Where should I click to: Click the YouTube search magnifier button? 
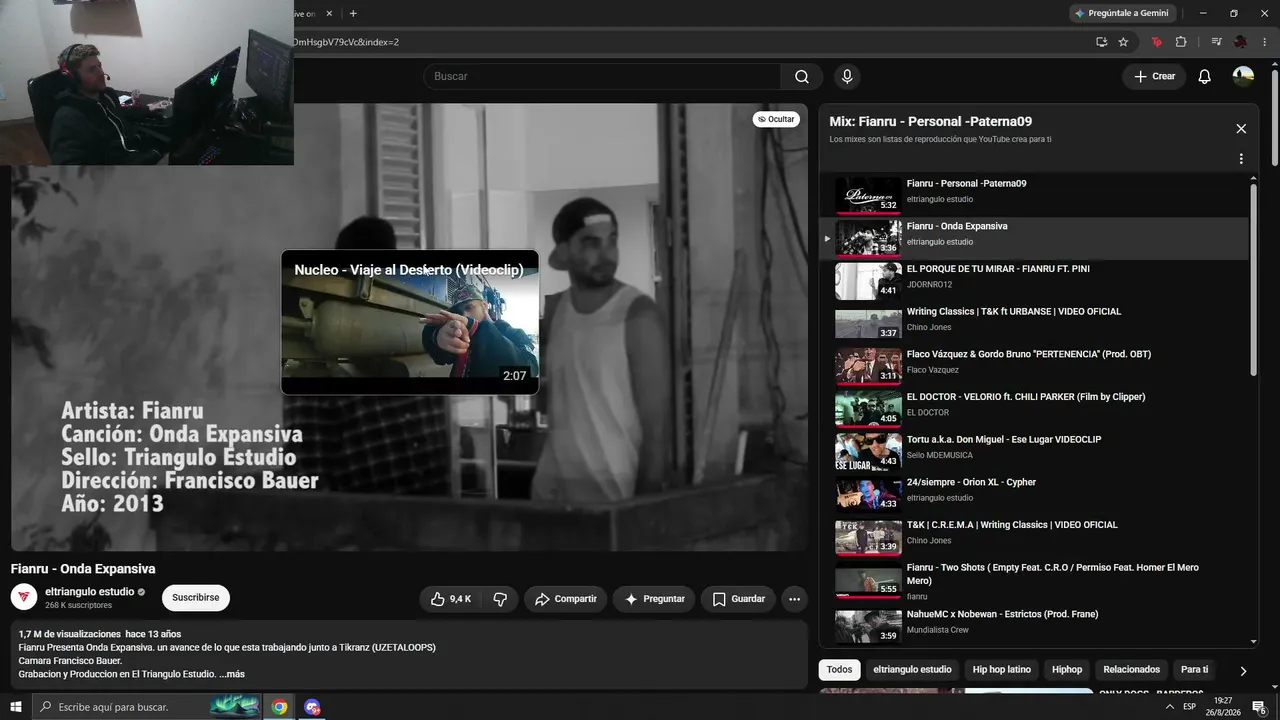[x=802, y=77]
